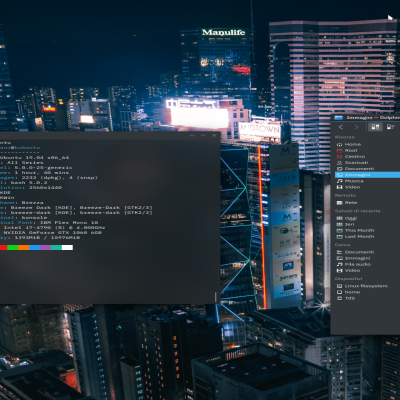
Task: Click the green color block in terminal
Action: [x=13, y=247]
